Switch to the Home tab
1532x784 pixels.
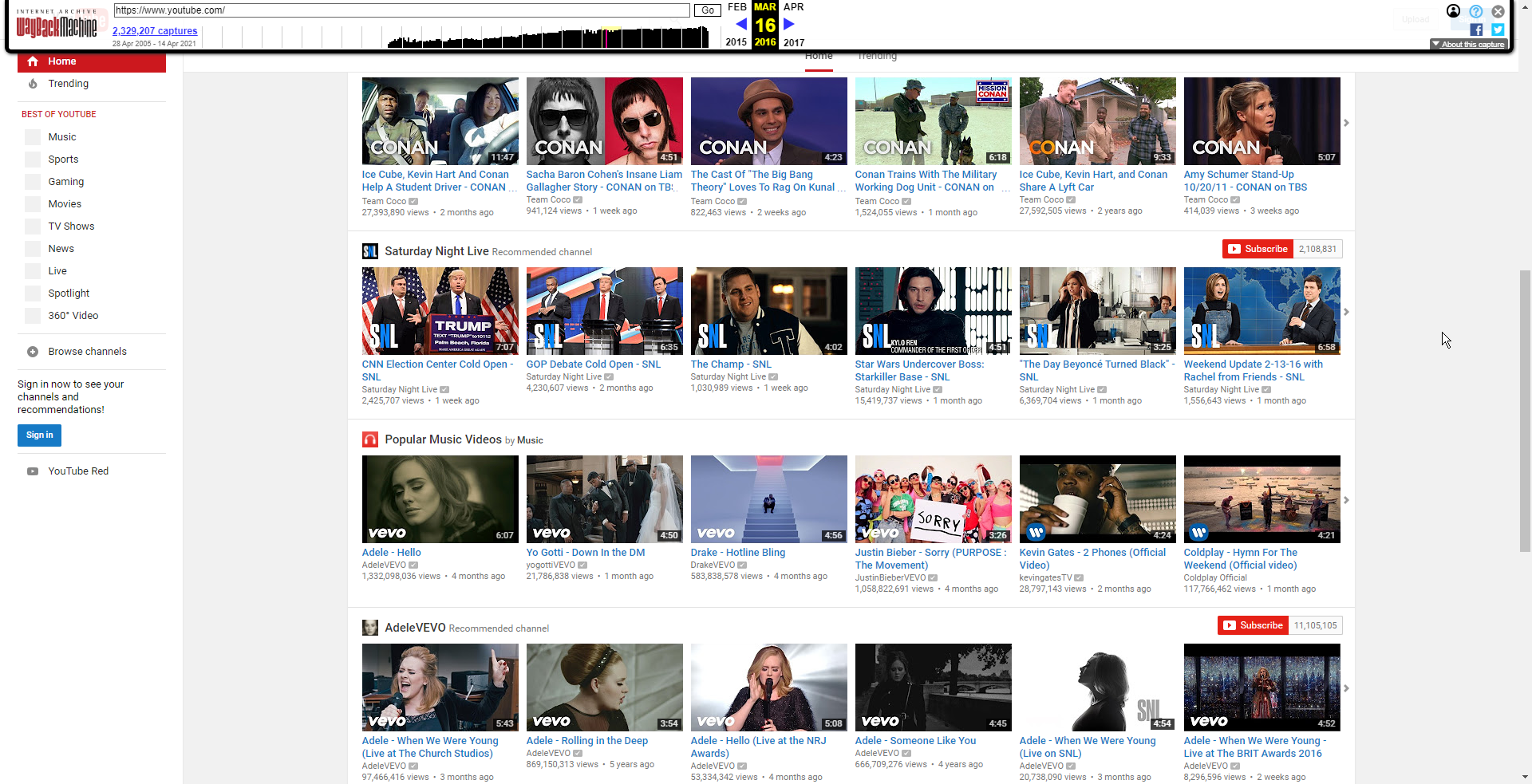pos(819,57)
